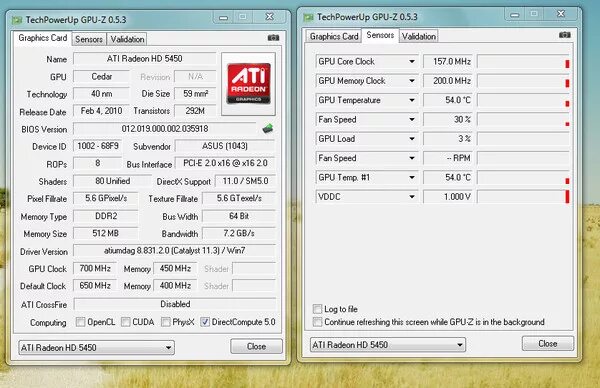Open the Fan Speed RPM sensor dropdown
Screen dimensions: 600x388
(x=412, y=158)
